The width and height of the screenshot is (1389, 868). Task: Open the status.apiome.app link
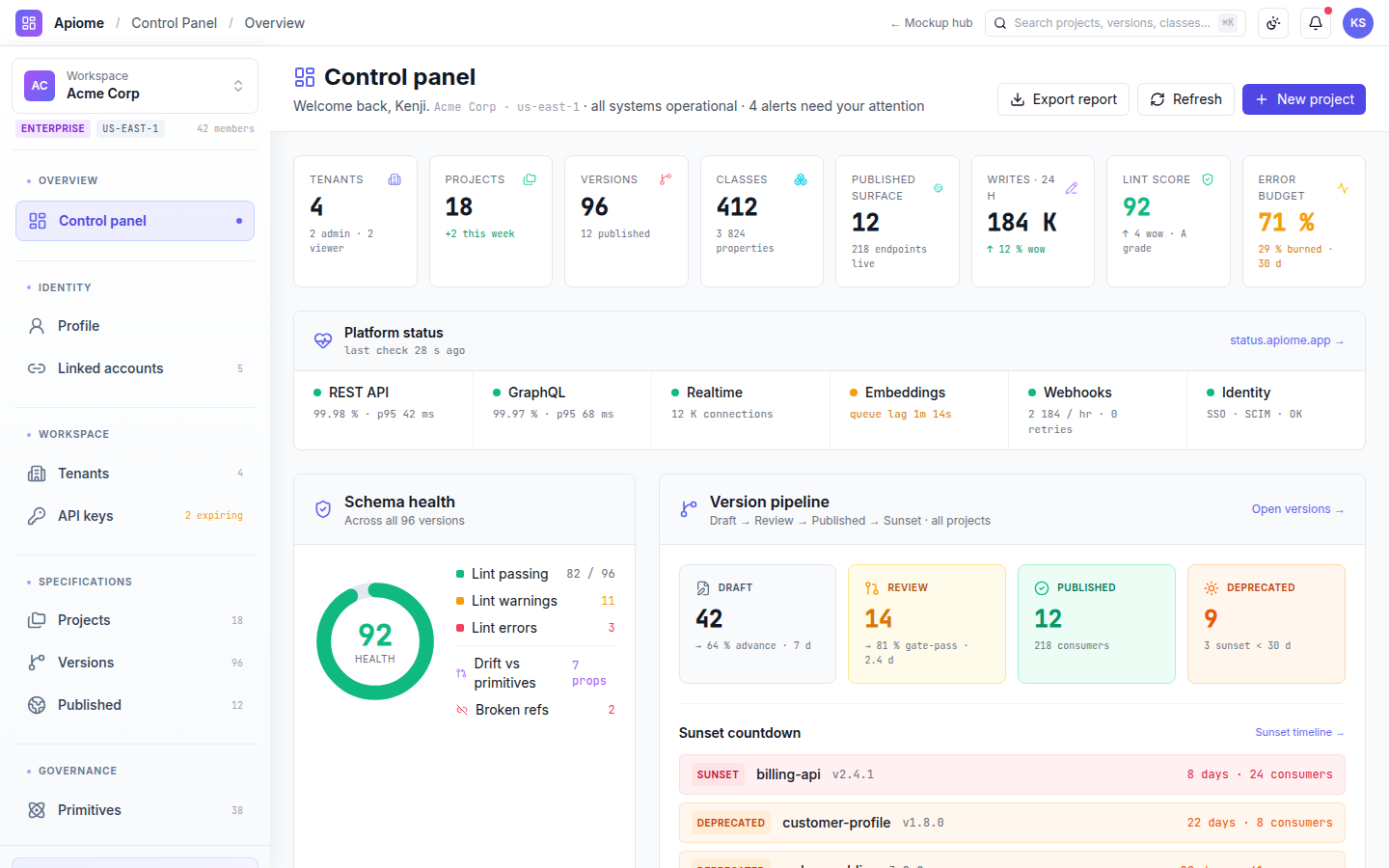coord(1287,340)
